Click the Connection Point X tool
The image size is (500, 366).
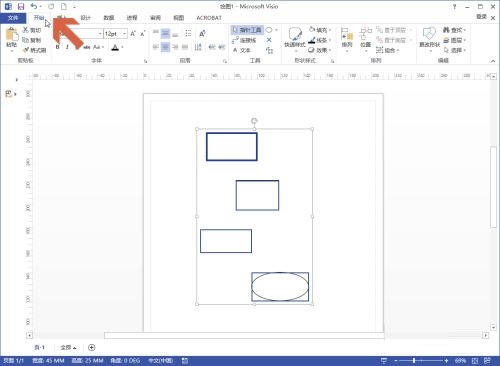click(269, 40)
